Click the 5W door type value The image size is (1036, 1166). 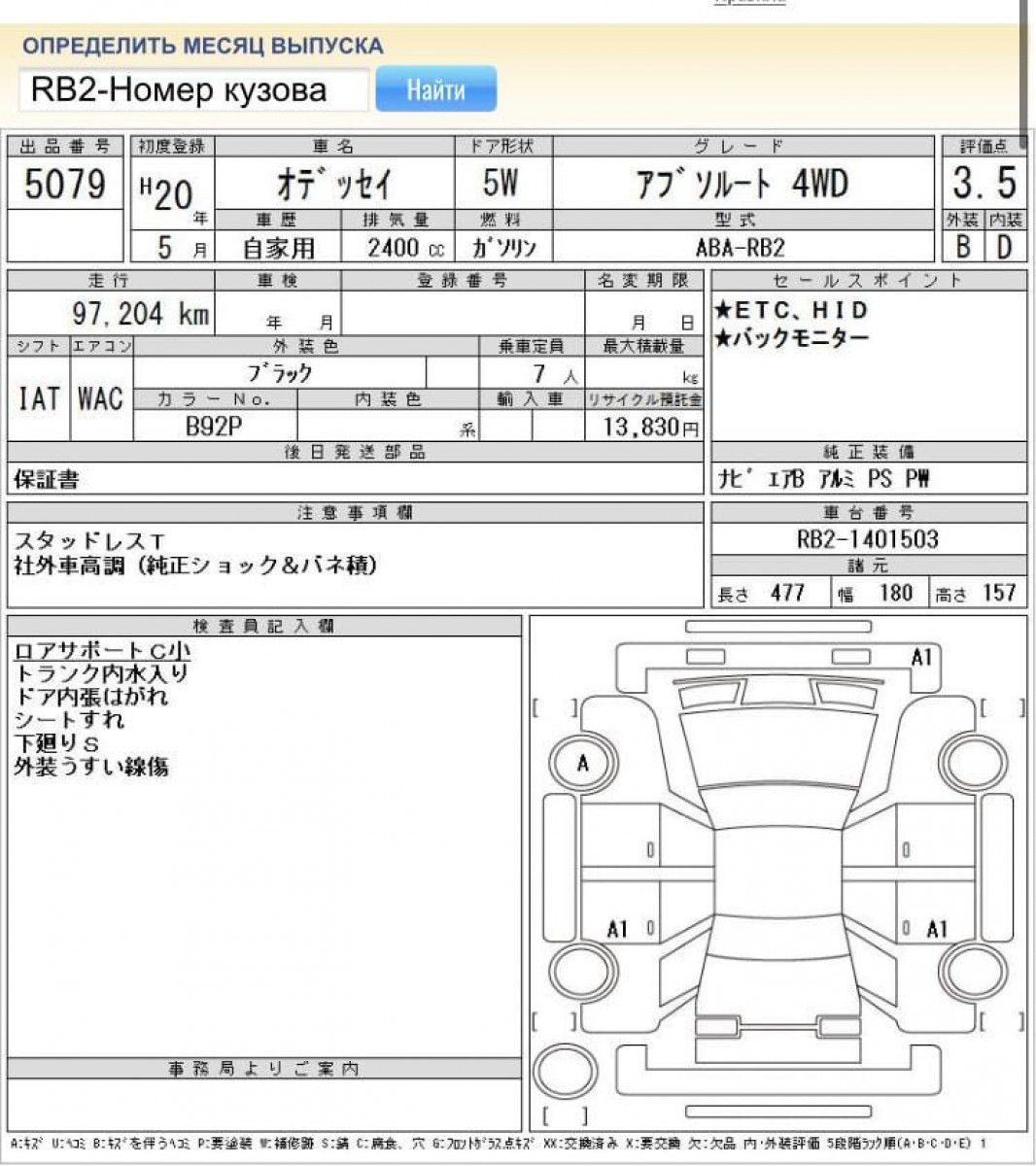click(501, 183)
